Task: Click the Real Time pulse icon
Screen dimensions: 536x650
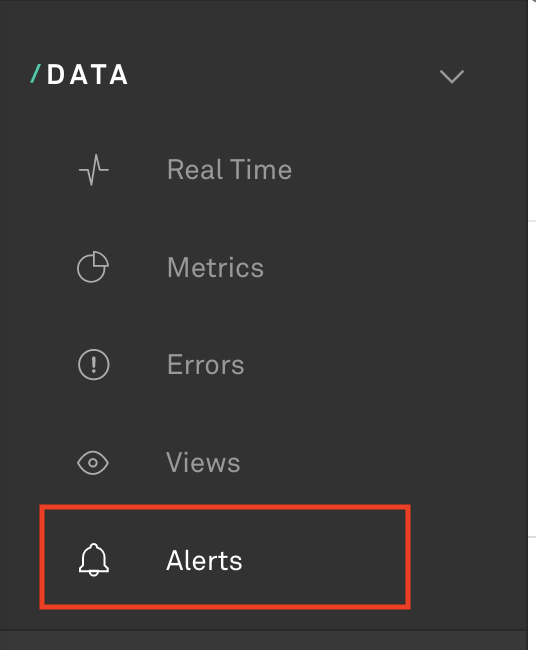Action: (x=94, y=170)
